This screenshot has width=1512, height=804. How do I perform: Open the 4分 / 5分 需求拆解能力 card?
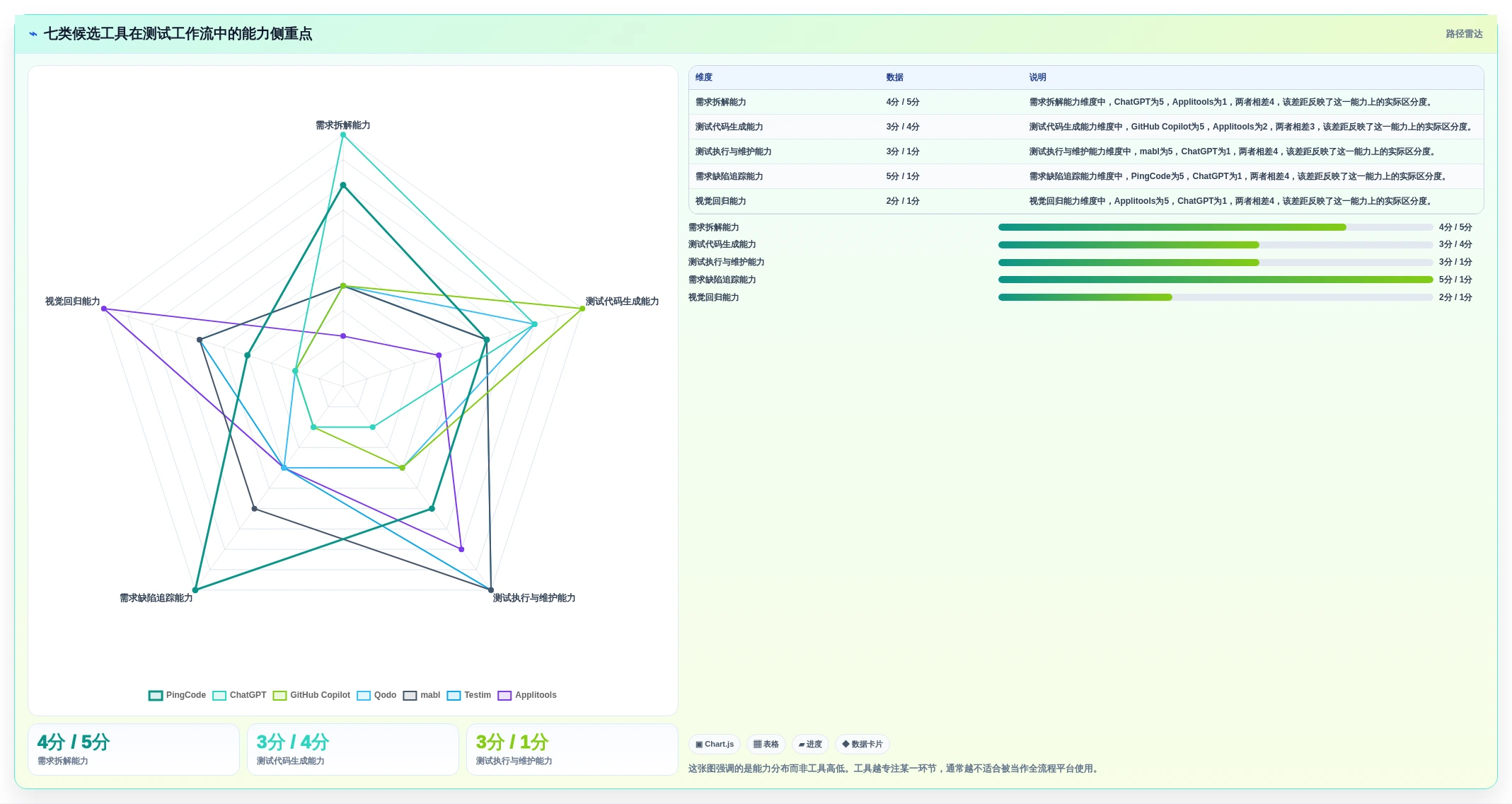[x=134, y=750]
